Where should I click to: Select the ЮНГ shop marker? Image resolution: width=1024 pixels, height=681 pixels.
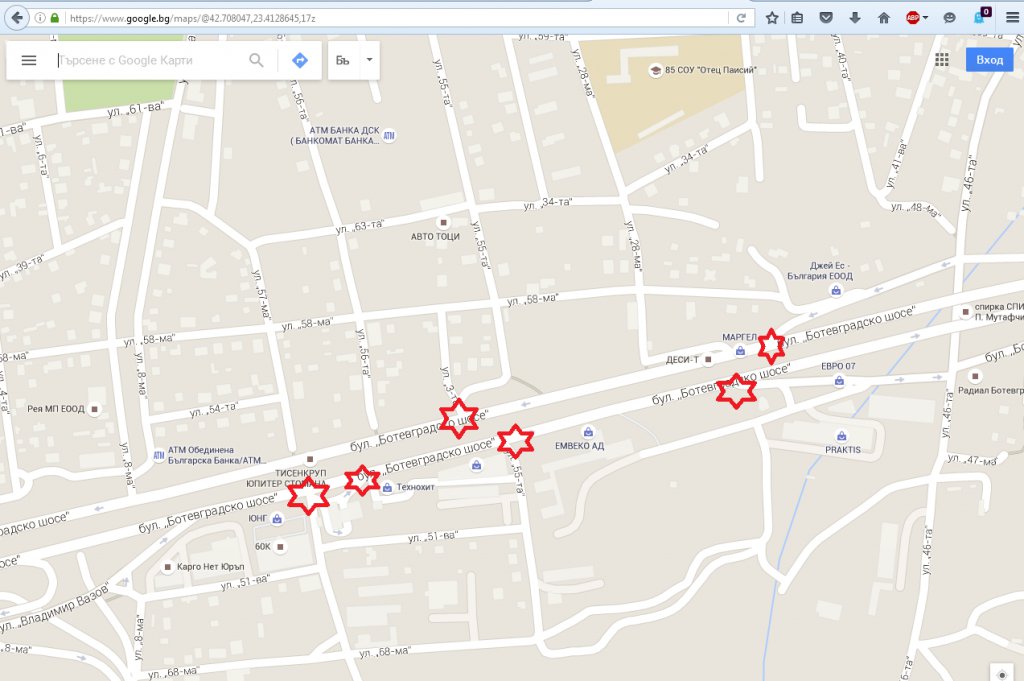pyautogui.click(x=277, y=519)
